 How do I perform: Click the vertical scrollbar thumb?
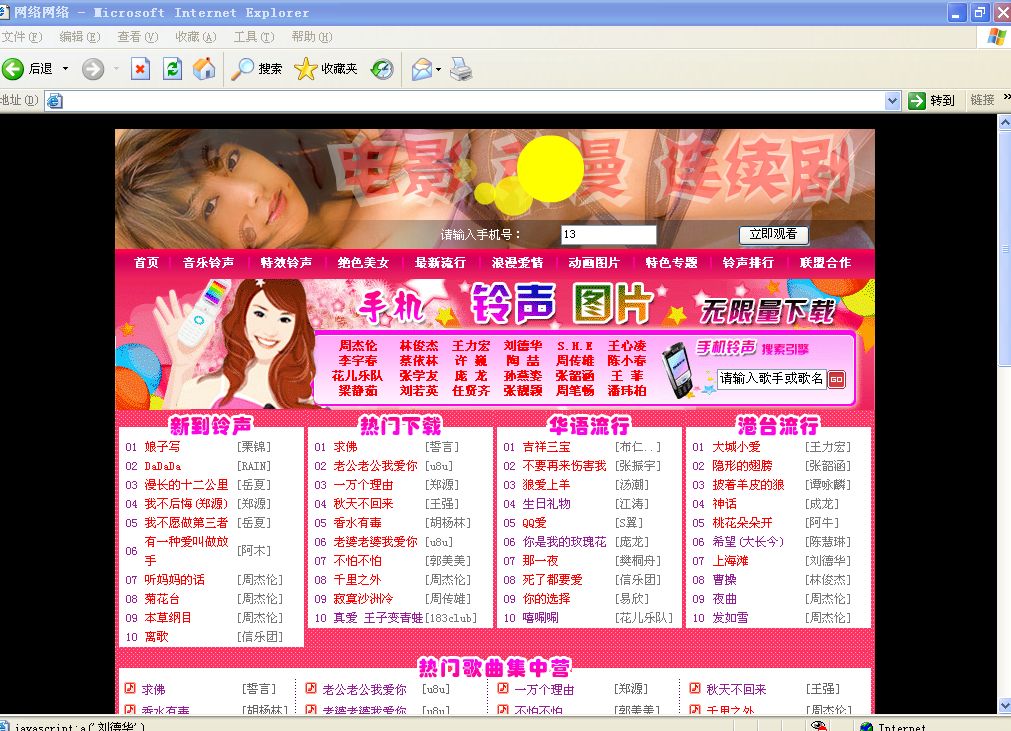click(x=1004, y=248)
